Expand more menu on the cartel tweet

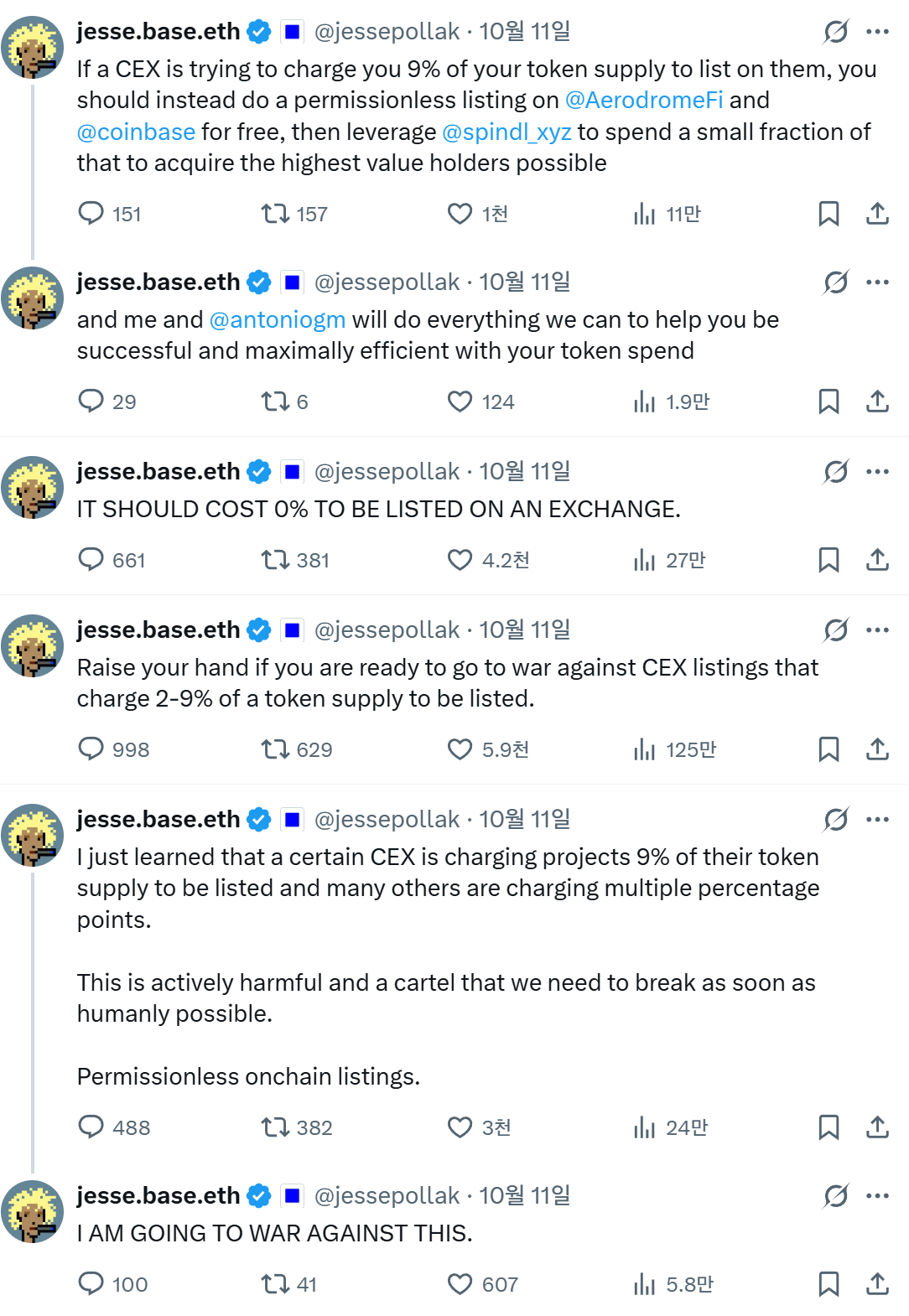(x=877, y=819)
